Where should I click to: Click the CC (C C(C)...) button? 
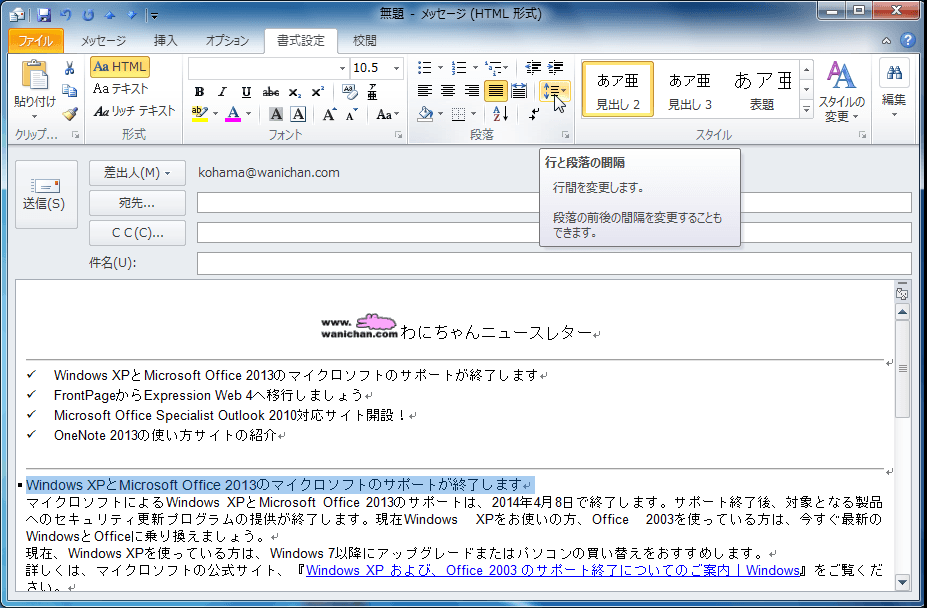tap(137, 233)
